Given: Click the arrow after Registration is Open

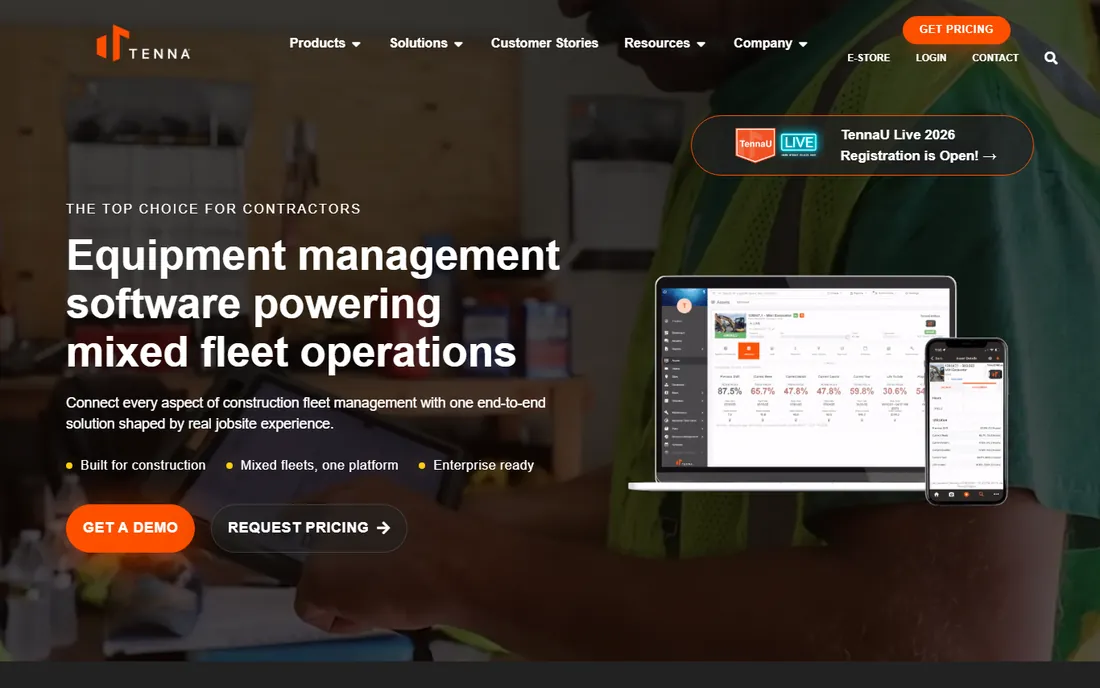Looking at the screenshot, I should 989,156.
